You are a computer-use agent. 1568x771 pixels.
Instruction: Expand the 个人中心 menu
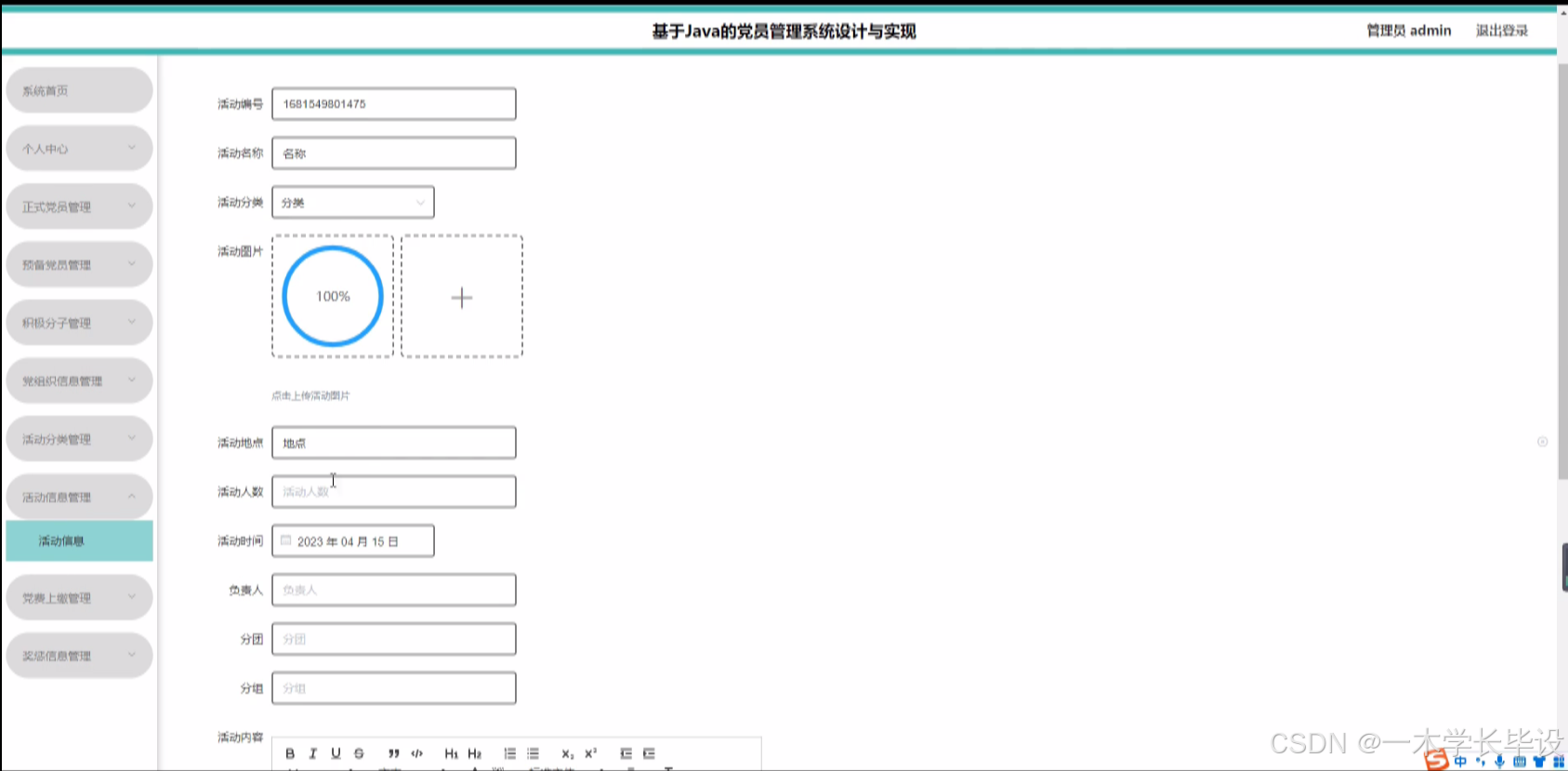coord(79,148)
